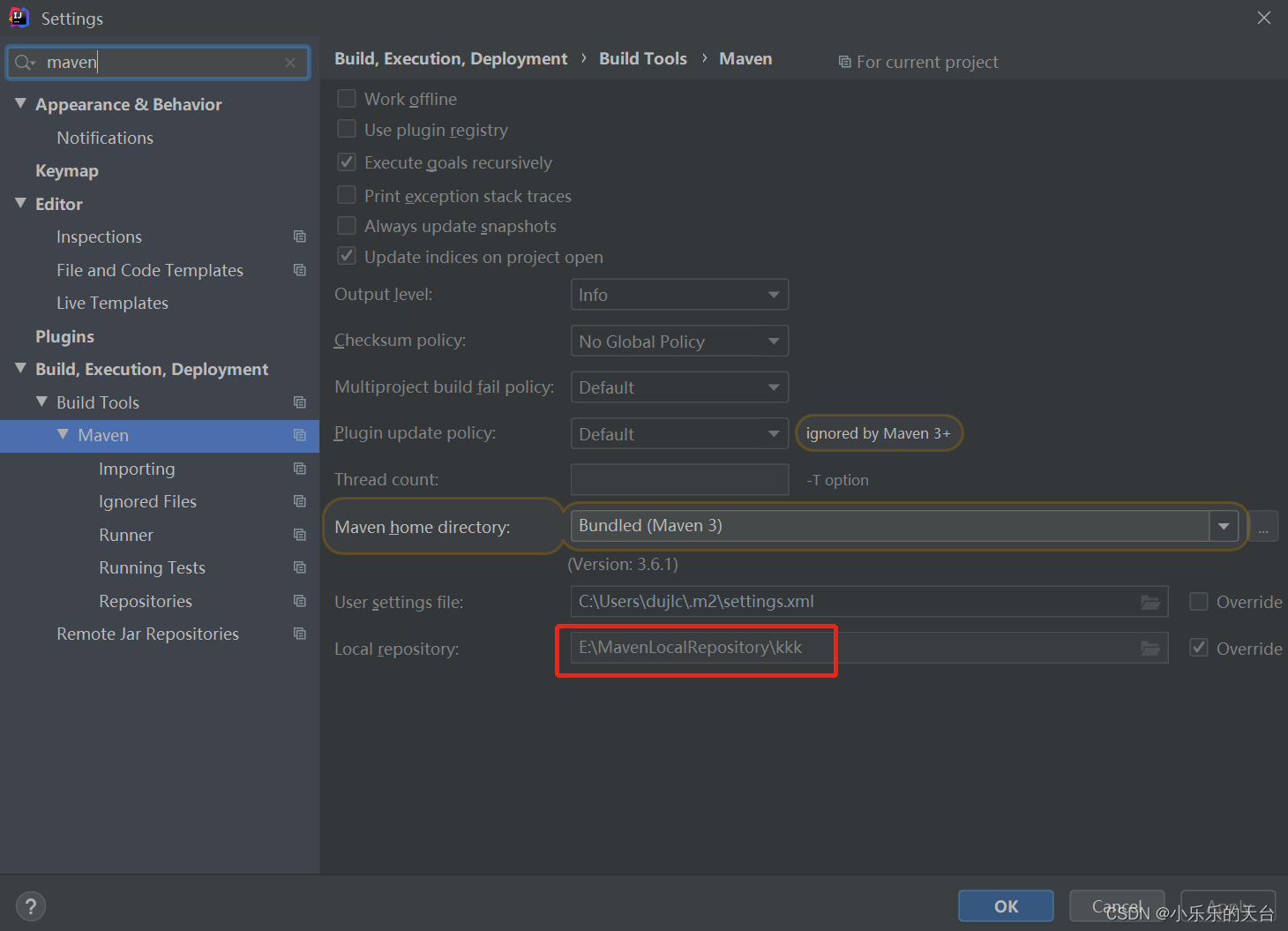Click project-level icon beside Inspections
The height and width of the screenshot is (931, 1288).
[x=300, y=237]
